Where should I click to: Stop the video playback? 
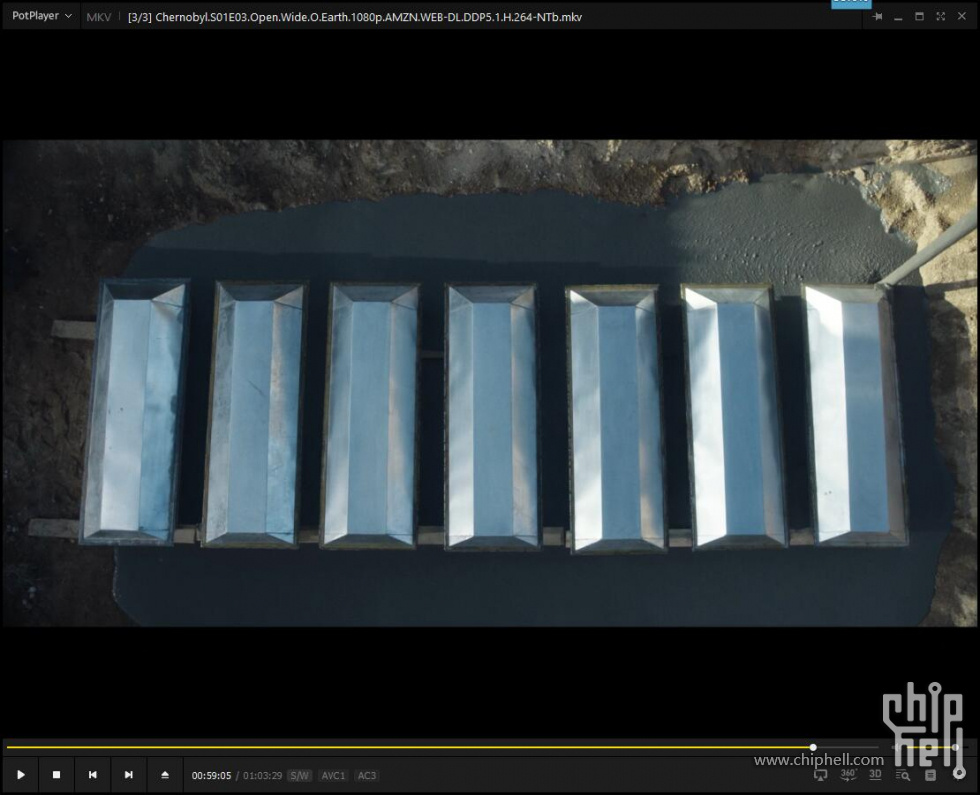pyautogui.click(x=56, y=775)
